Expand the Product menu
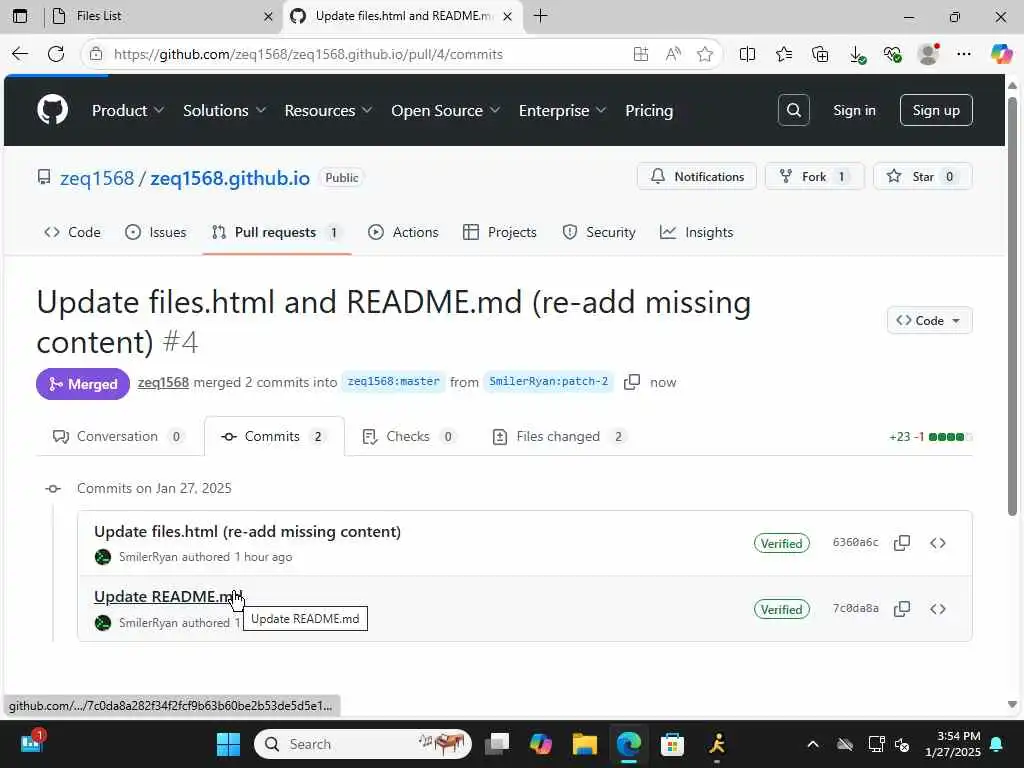The height and width of the screenshot is (768, 1024). click(x=128, y=110)
